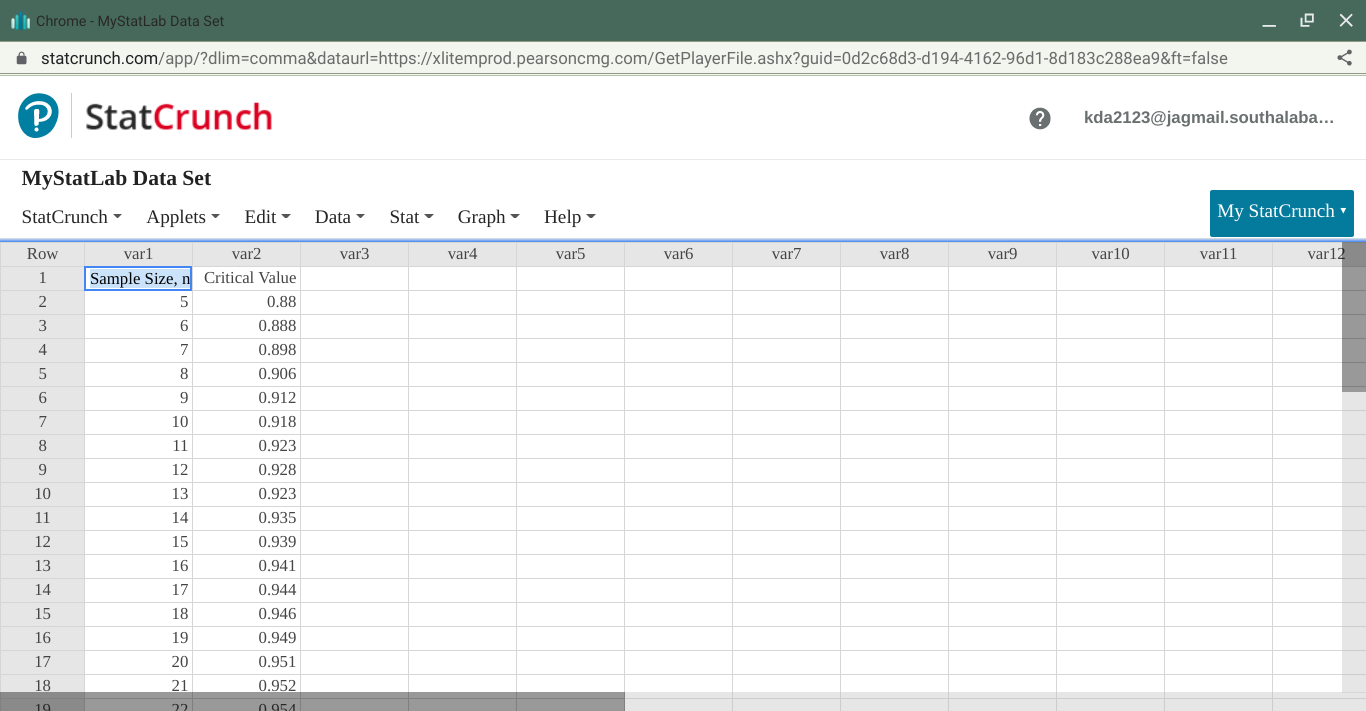Image resolution: width=1366 pixels, height=711 pixels.
Task: Click the Pearson "P" logo icon
Action: click(37, 114)
